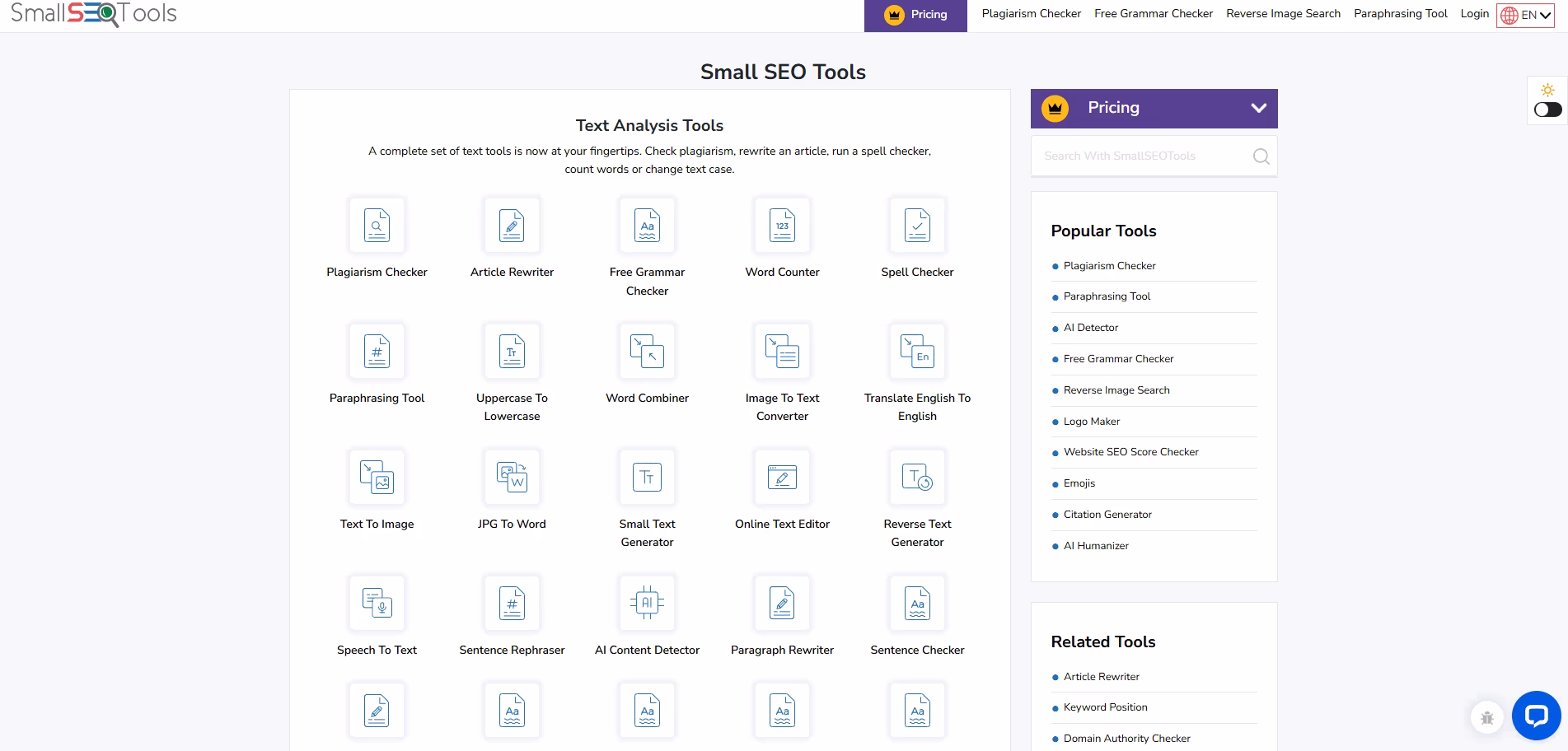Open Translate English To English icon

(917, 352)
